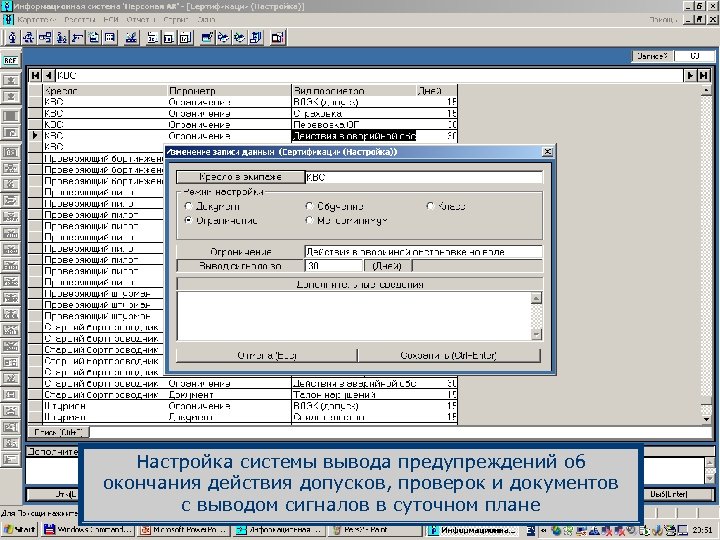The height and width of the screenshot is (540, 720).
Task: Click the two-people toolbar icon
Action: [x=61, y=37]
